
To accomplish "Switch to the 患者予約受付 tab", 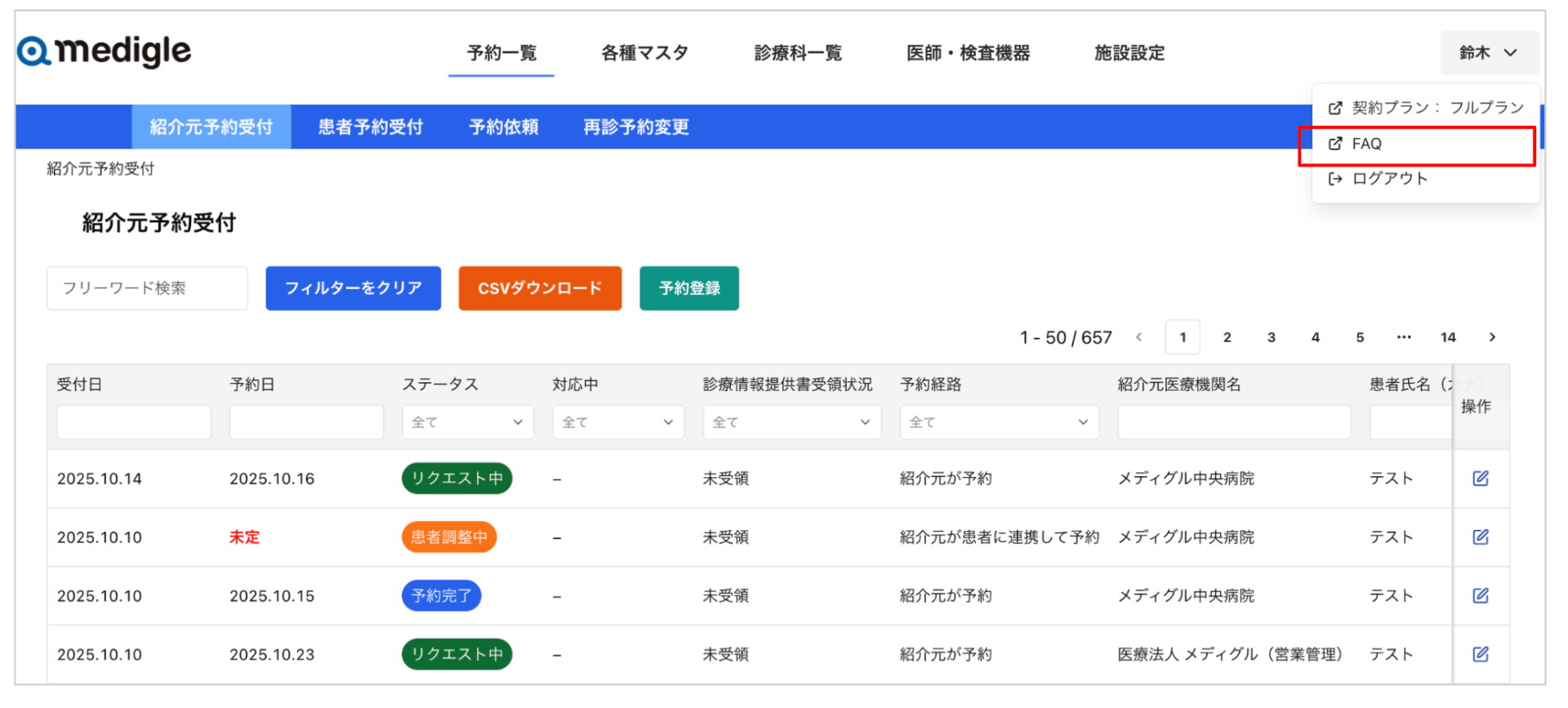I will (370, 127).
